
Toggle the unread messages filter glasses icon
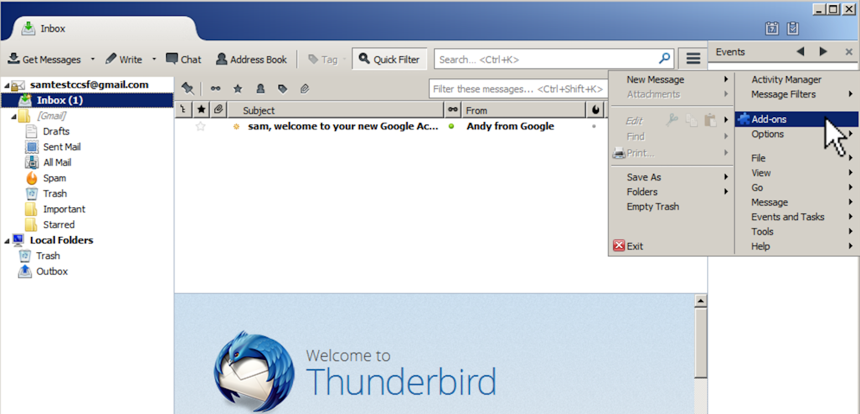(216, 88)
